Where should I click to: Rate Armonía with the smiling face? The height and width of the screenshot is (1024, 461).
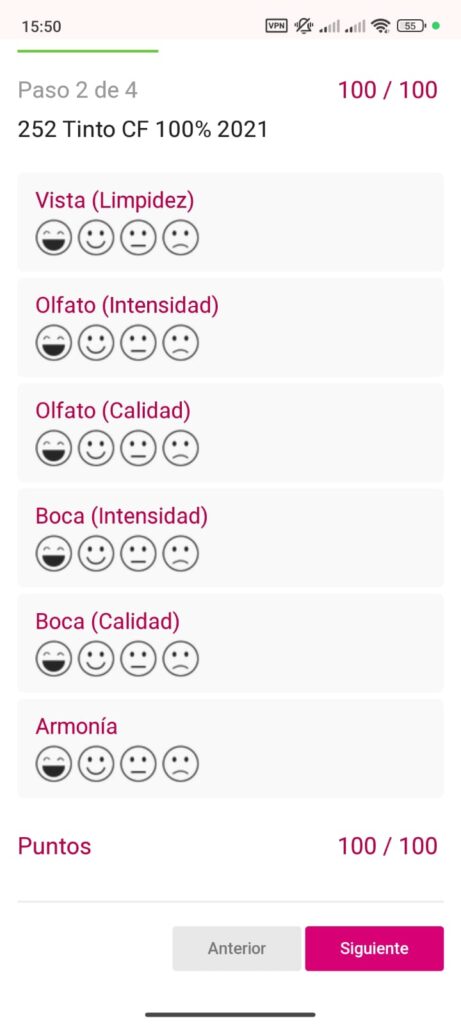tap(96, 764)
